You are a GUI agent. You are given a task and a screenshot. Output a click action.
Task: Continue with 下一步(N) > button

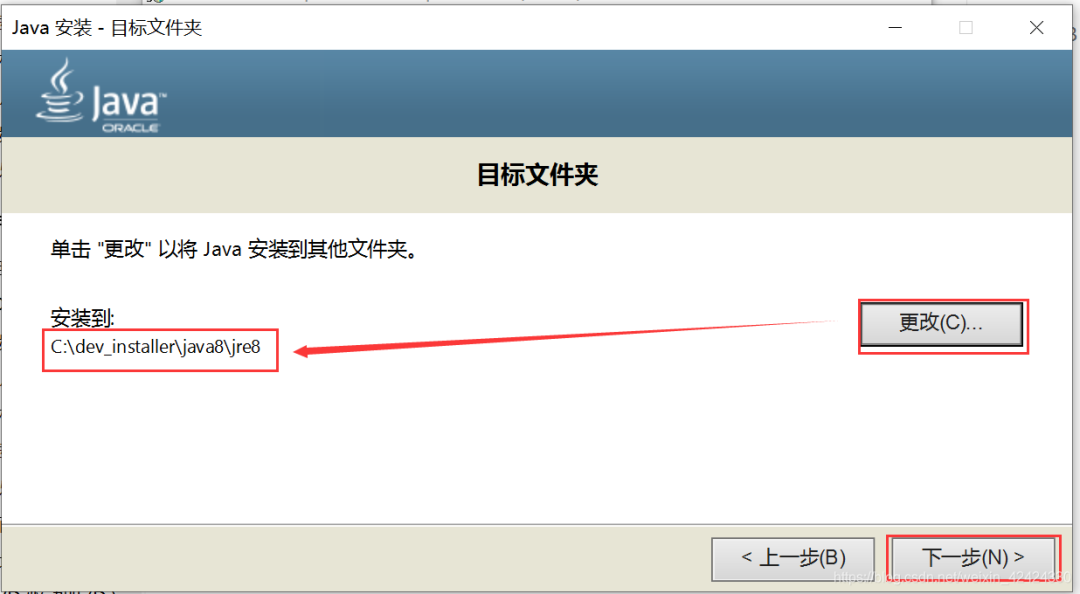coord(973,558)
